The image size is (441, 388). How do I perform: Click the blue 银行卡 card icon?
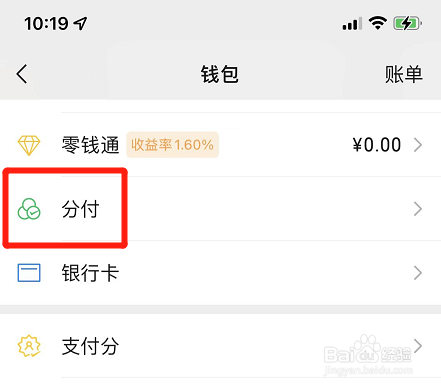coord(29,273)
